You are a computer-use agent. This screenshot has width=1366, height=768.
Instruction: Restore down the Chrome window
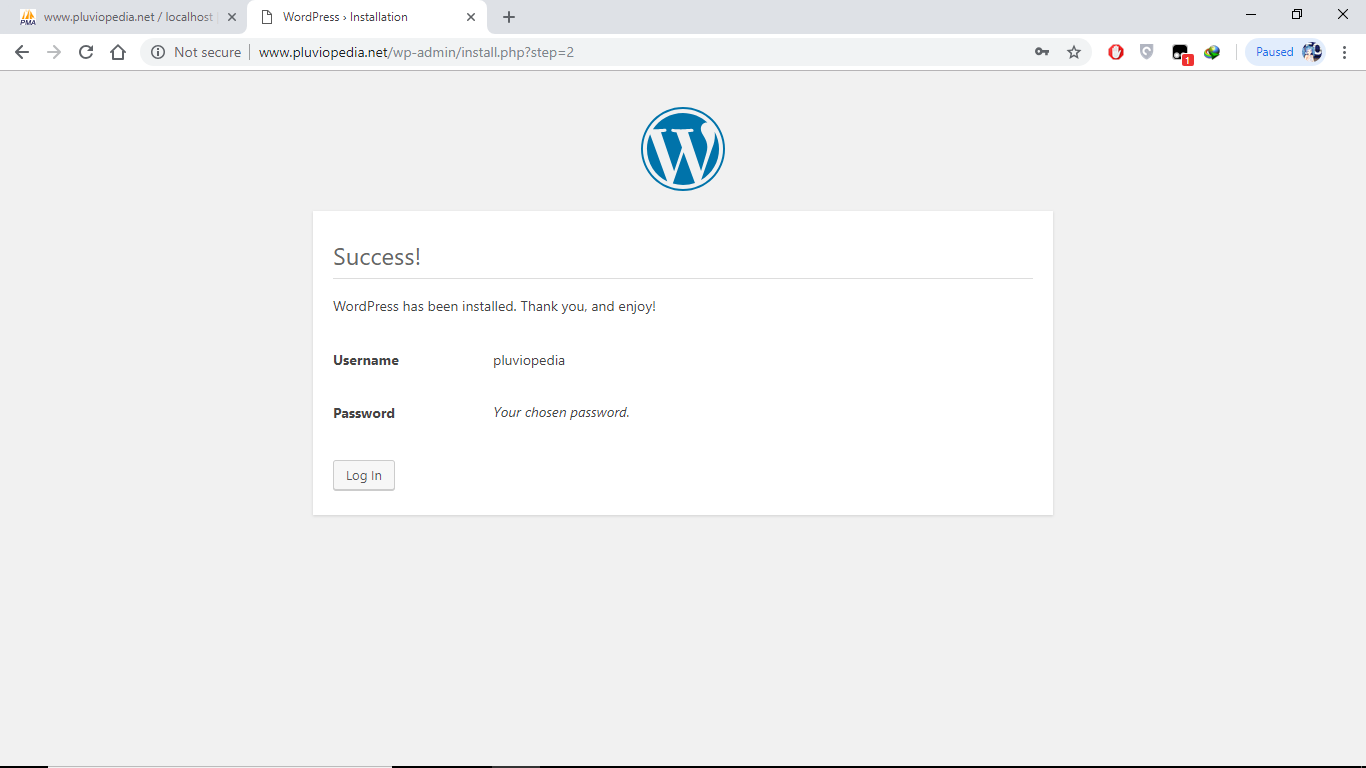point(1297,15)
